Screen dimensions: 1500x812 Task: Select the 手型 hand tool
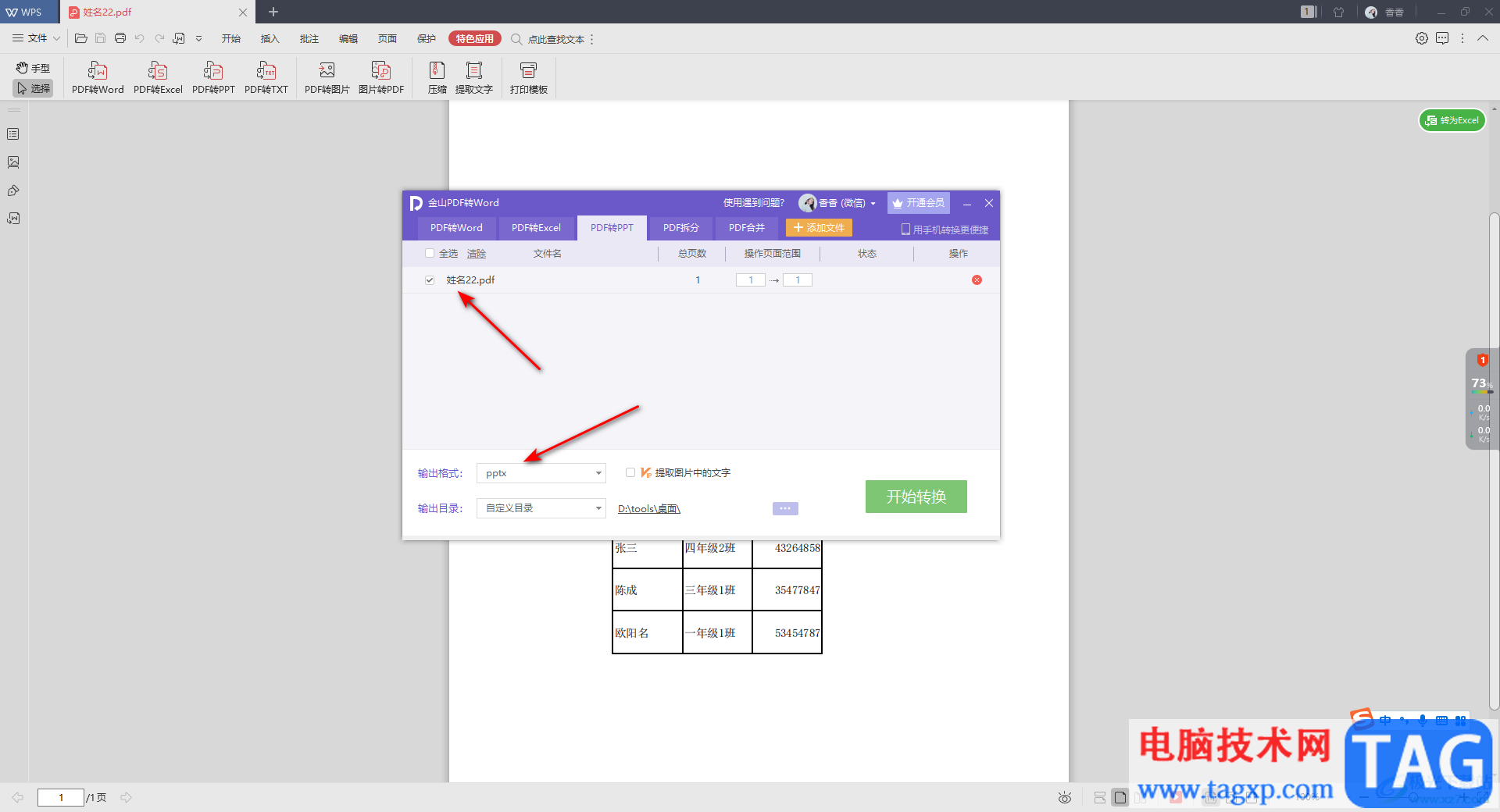coord(33,68)
